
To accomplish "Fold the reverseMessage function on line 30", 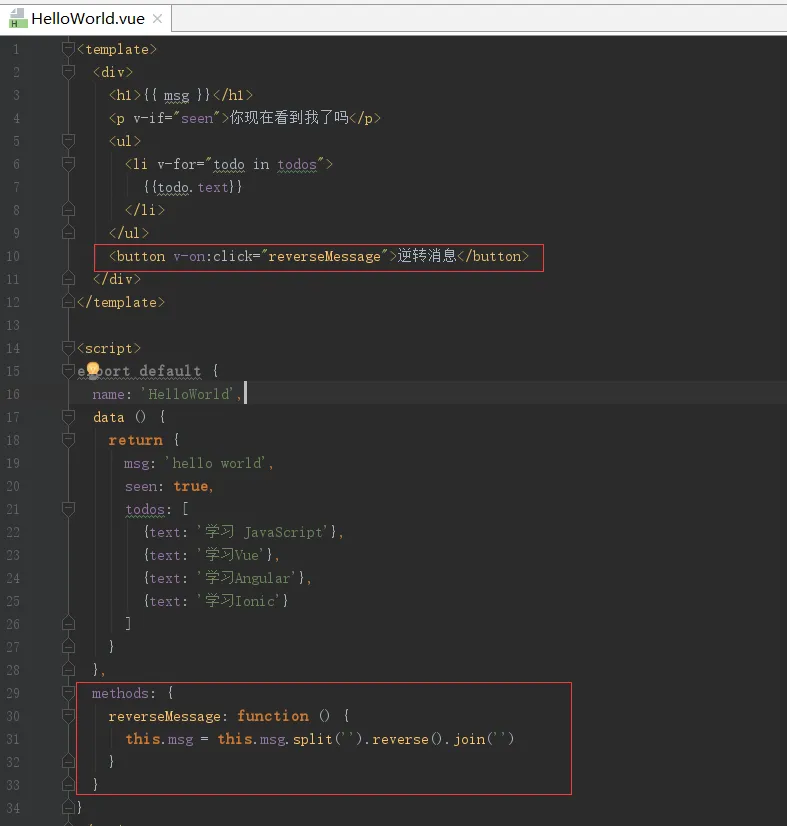I will tap(68, 716).
